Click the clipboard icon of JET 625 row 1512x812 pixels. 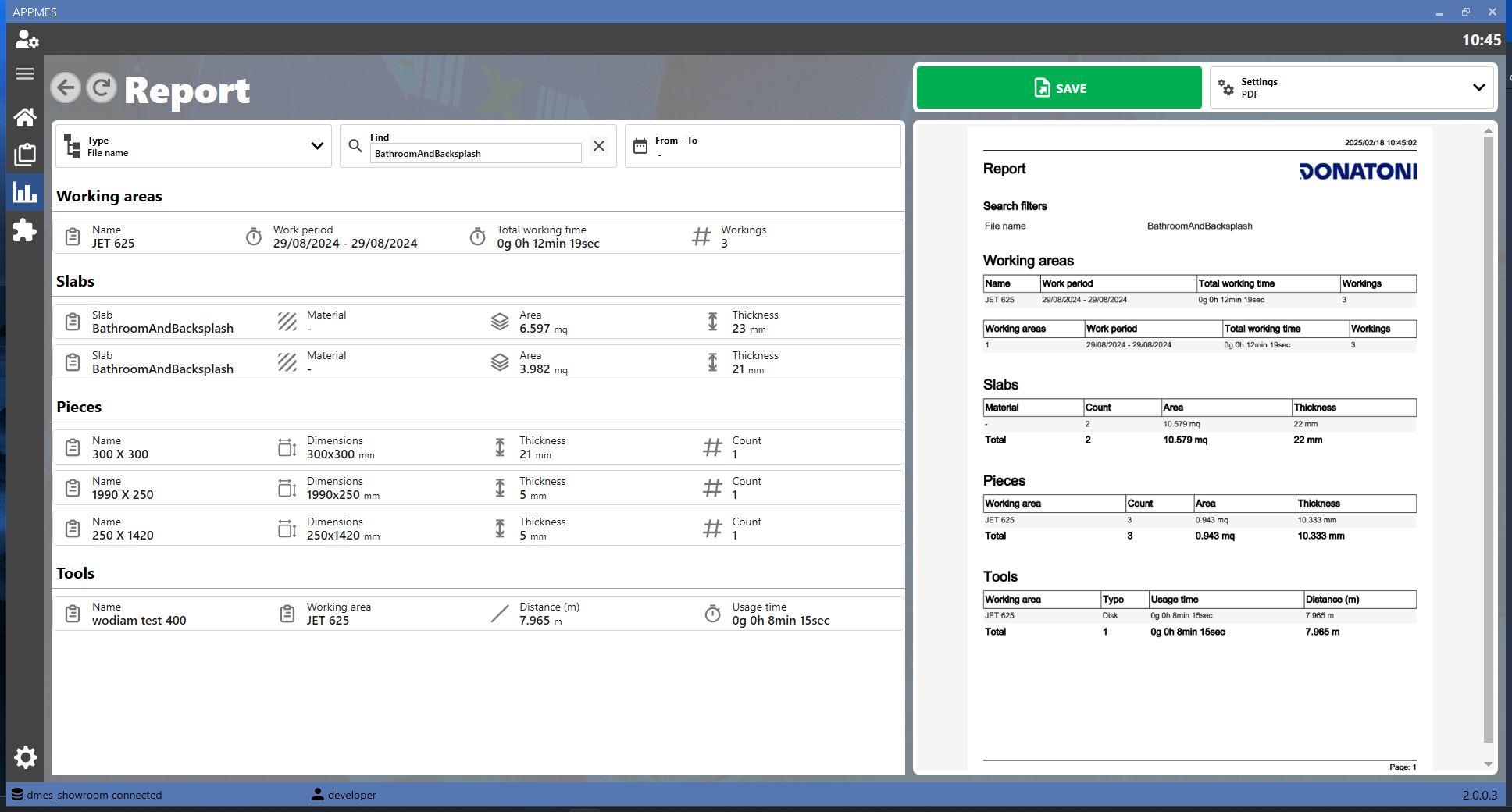73,237
